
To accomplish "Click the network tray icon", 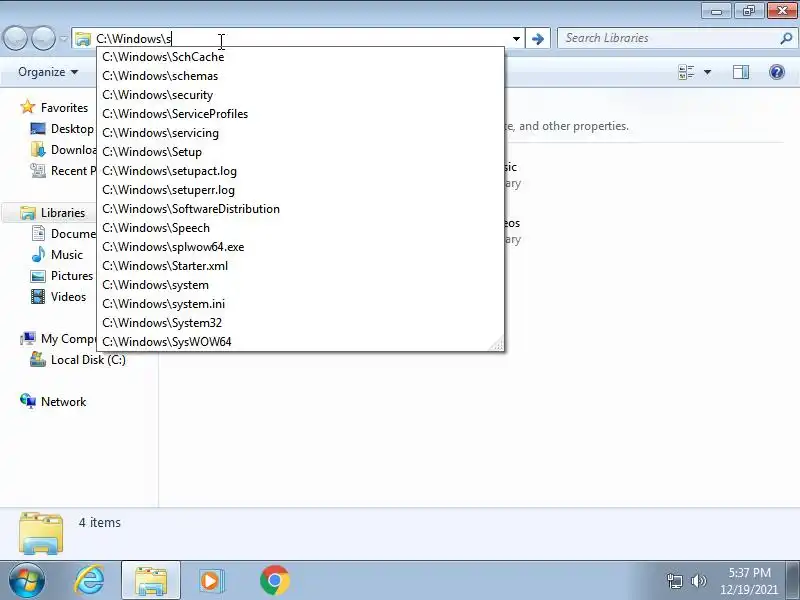I will 674,581.
